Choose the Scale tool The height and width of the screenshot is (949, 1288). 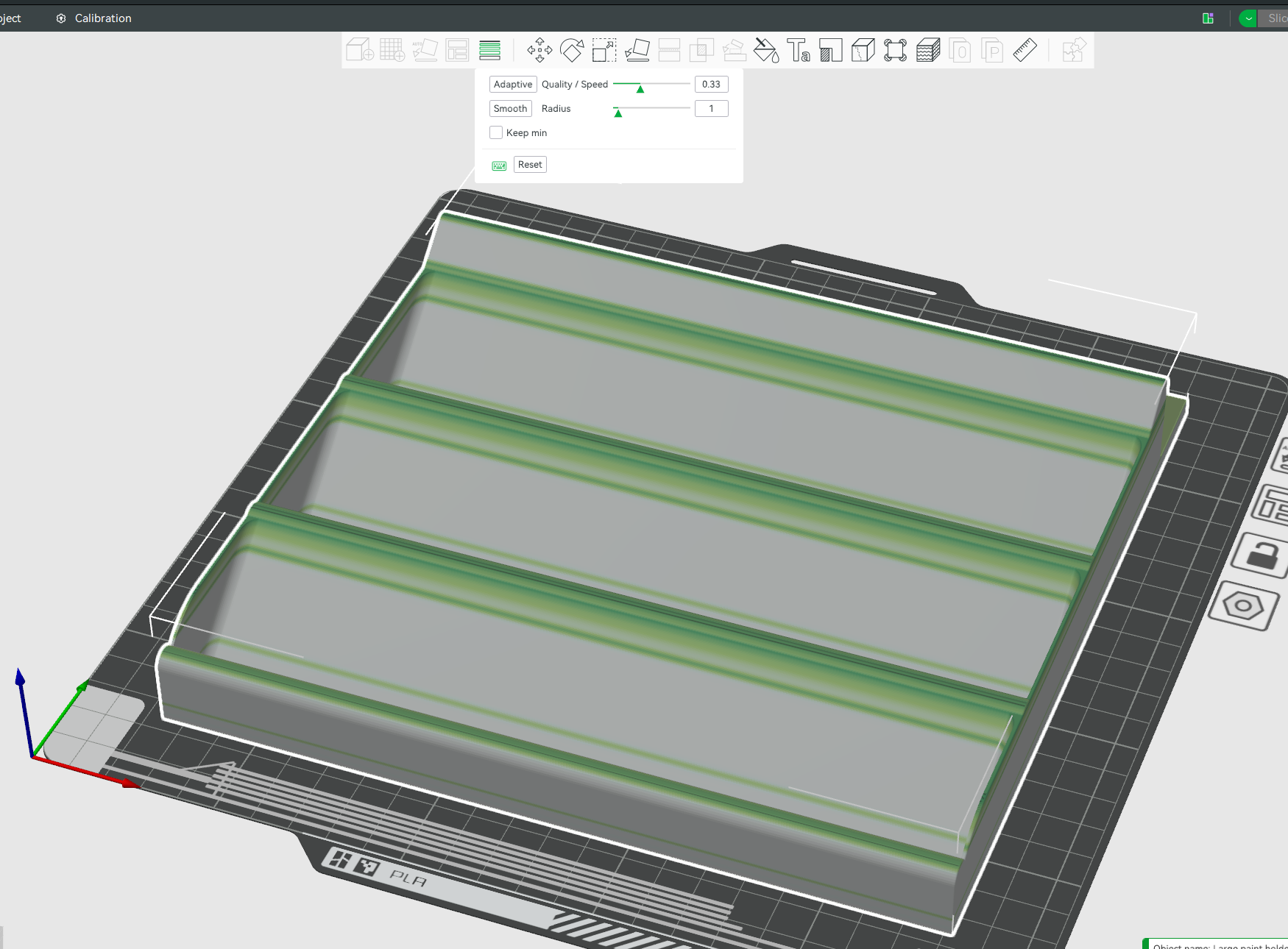[604, 50]
